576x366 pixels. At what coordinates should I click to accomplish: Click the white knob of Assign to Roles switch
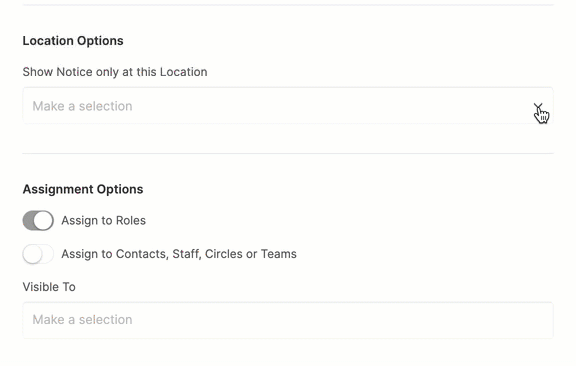coord(44,220)
